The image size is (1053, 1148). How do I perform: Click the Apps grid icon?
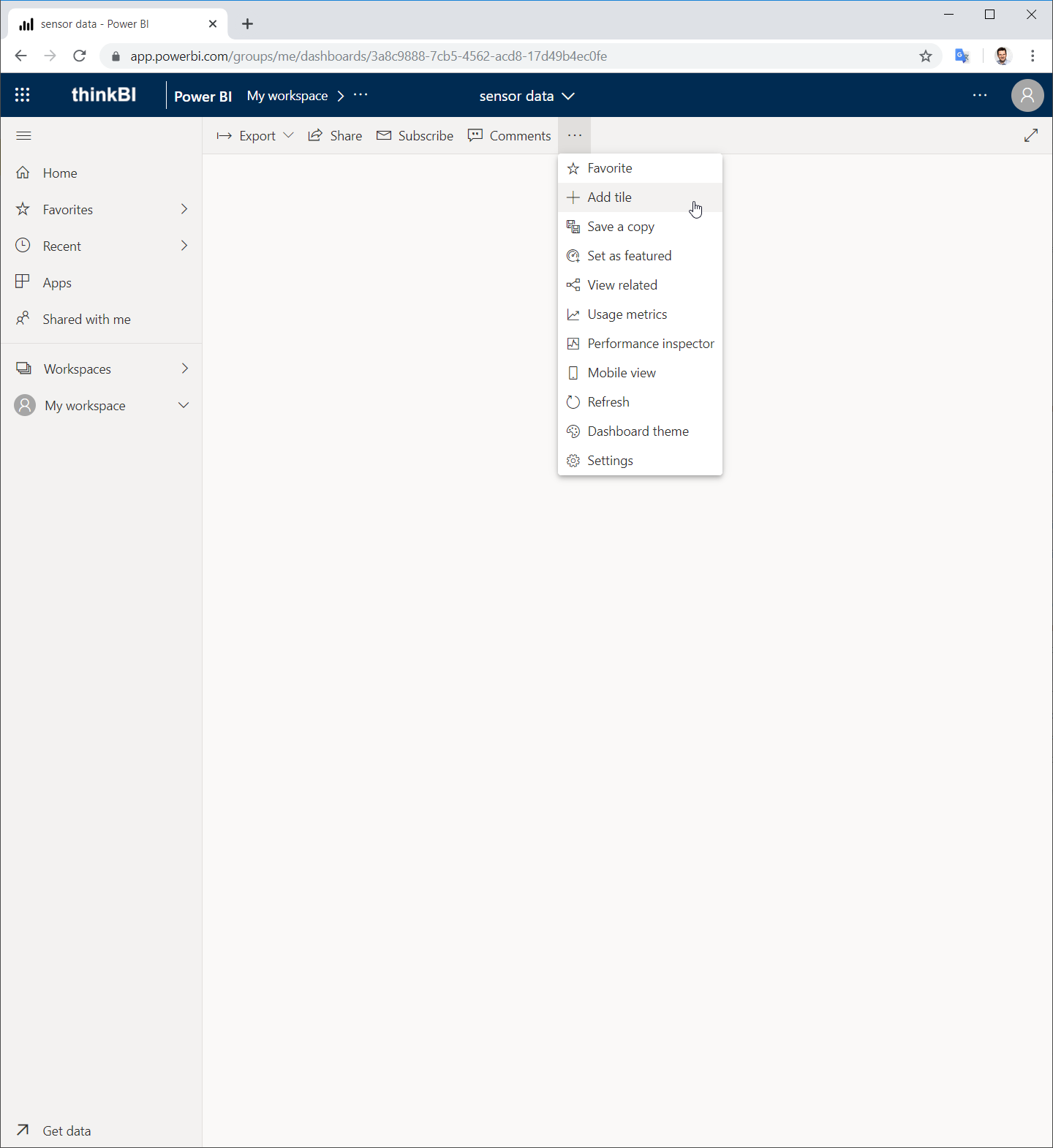click(23, 282)
